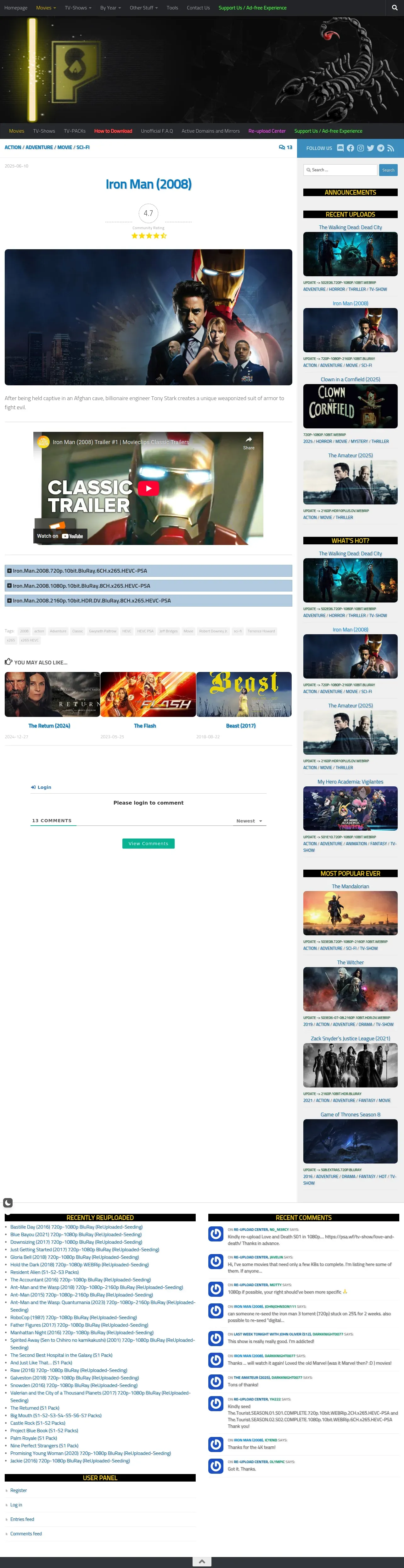The height and width of the screenshot is (1568, 404).
Task: Click avatar icon of MOTTY comment
Action: [x=216, y=1289]
